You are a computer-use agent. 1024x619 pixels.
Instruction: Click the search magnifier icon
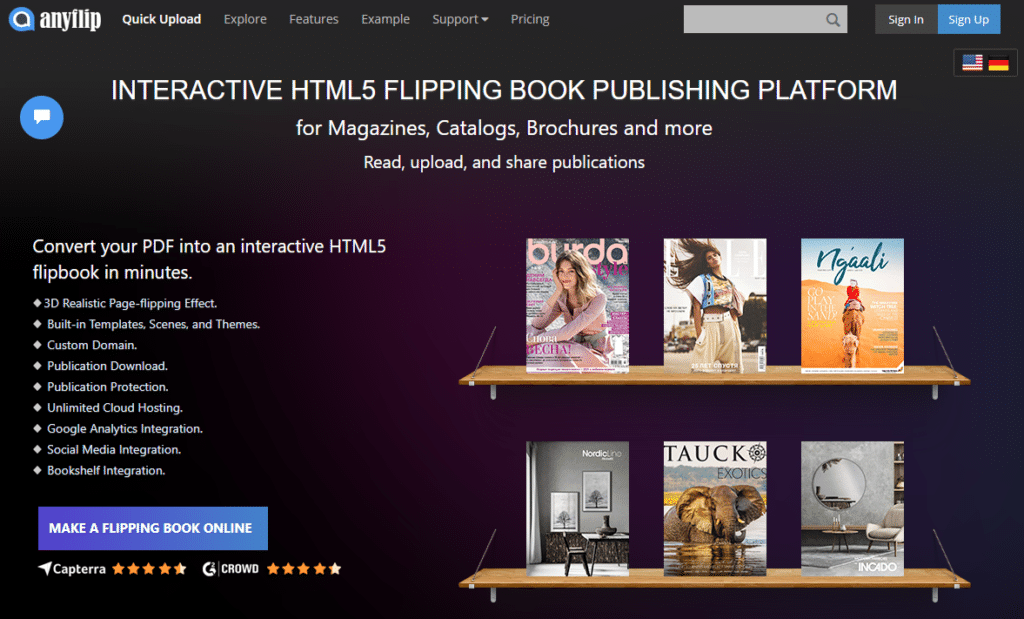coord(832,19)
